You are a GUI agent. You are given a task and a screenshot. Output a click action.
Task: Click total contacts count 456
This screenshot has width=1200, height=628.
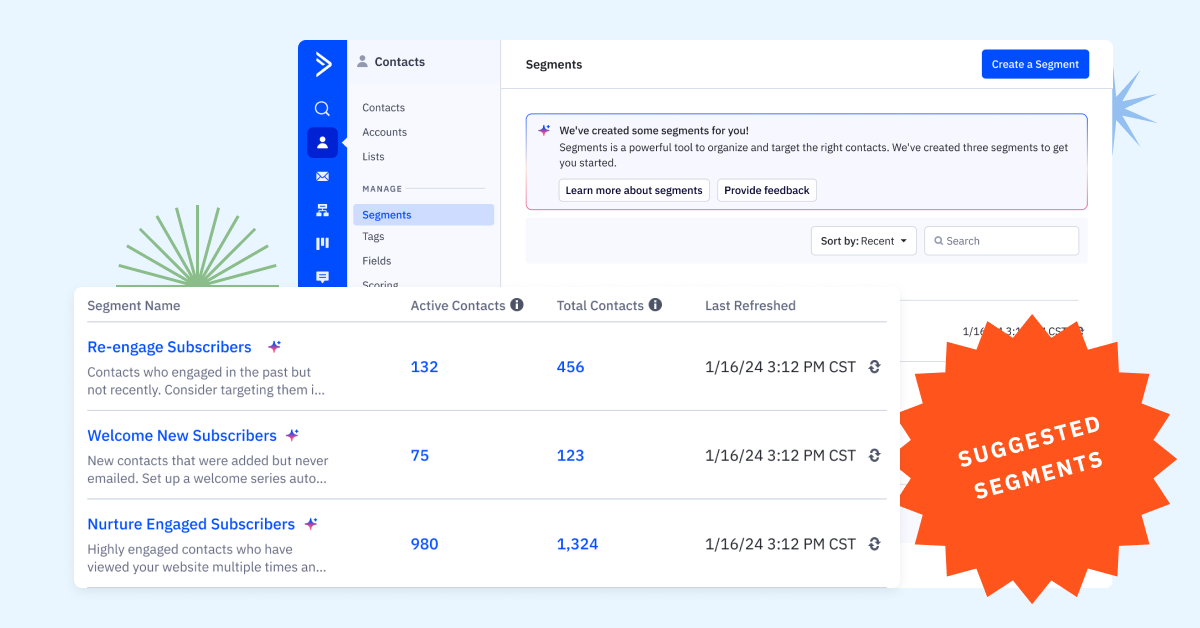[x=570, y=367]
